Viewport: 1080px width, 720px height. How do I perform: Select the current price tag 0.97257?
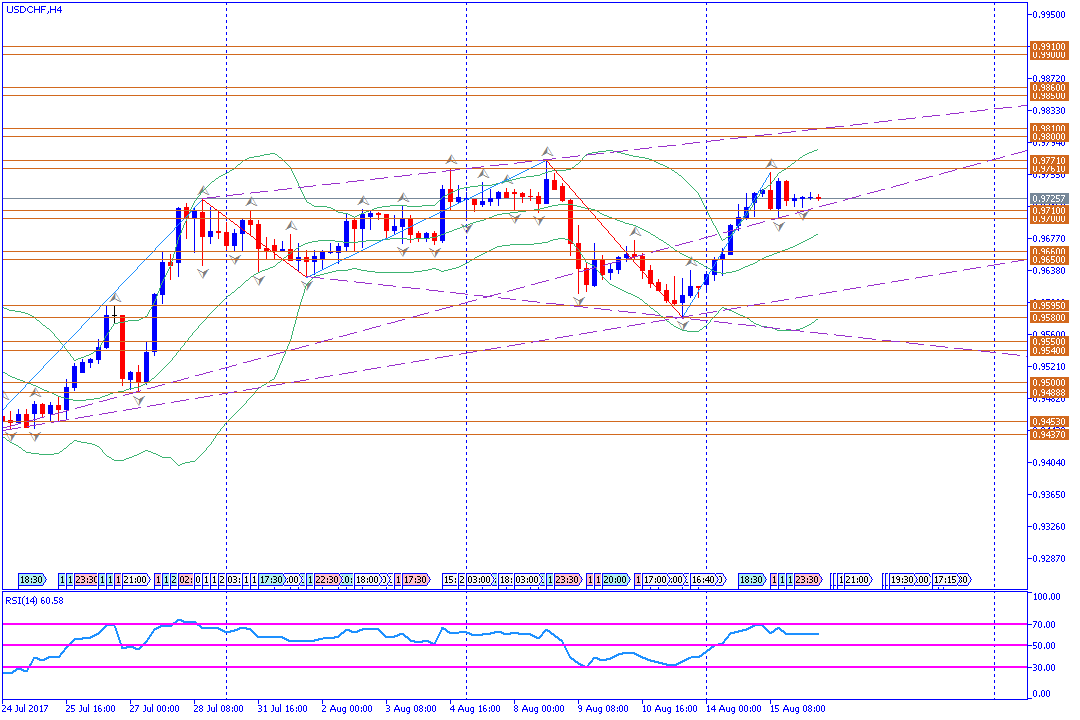point(1048,198)
